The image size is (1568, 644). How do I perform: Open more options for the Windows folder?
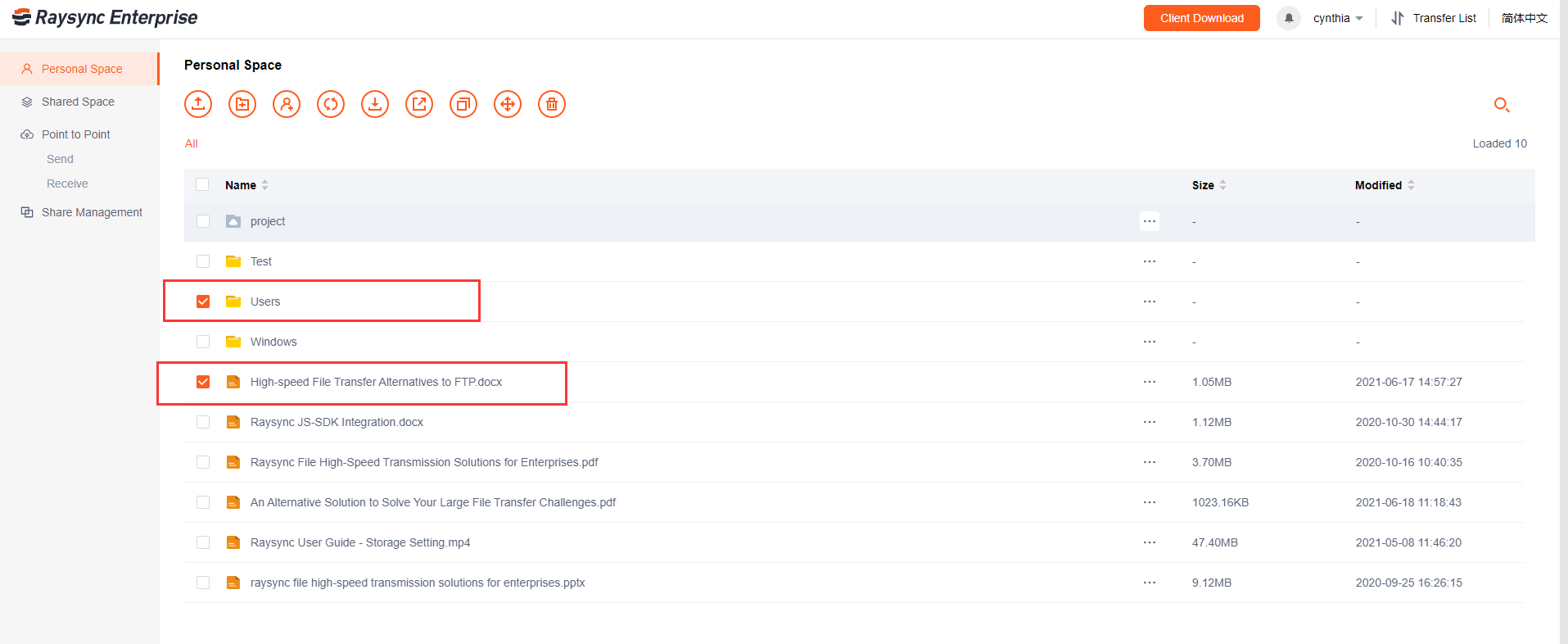1150,342
